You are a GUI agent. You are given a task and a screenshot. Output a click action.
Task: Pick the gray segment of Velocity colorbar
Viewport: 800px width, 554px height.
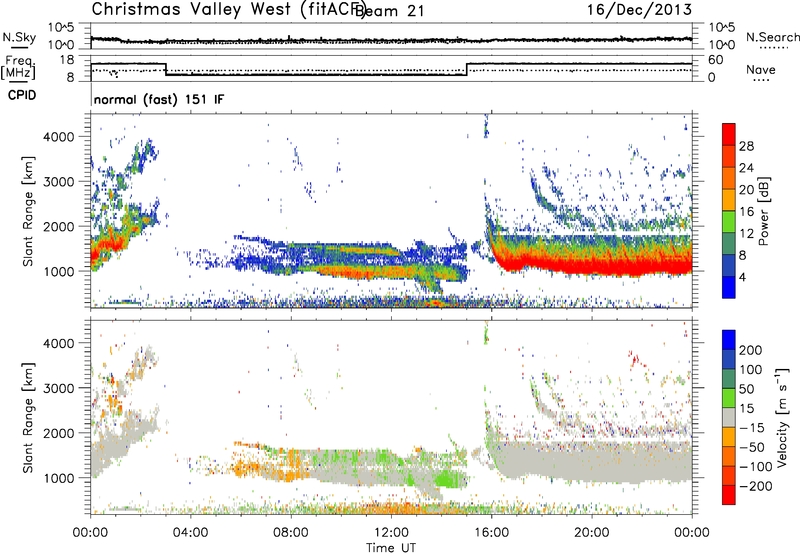(729, 418)
